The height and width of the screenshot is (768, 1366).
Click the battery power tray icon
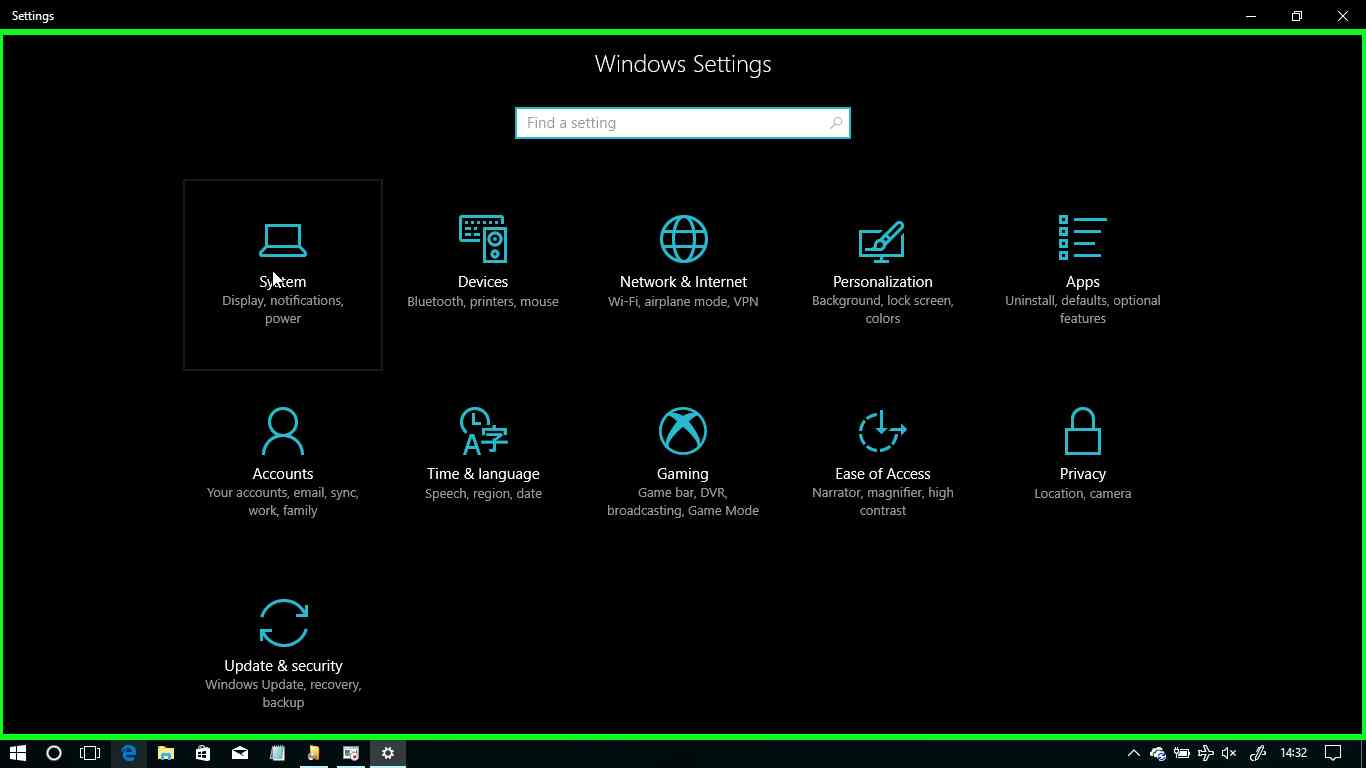[x=1182, y=753]
